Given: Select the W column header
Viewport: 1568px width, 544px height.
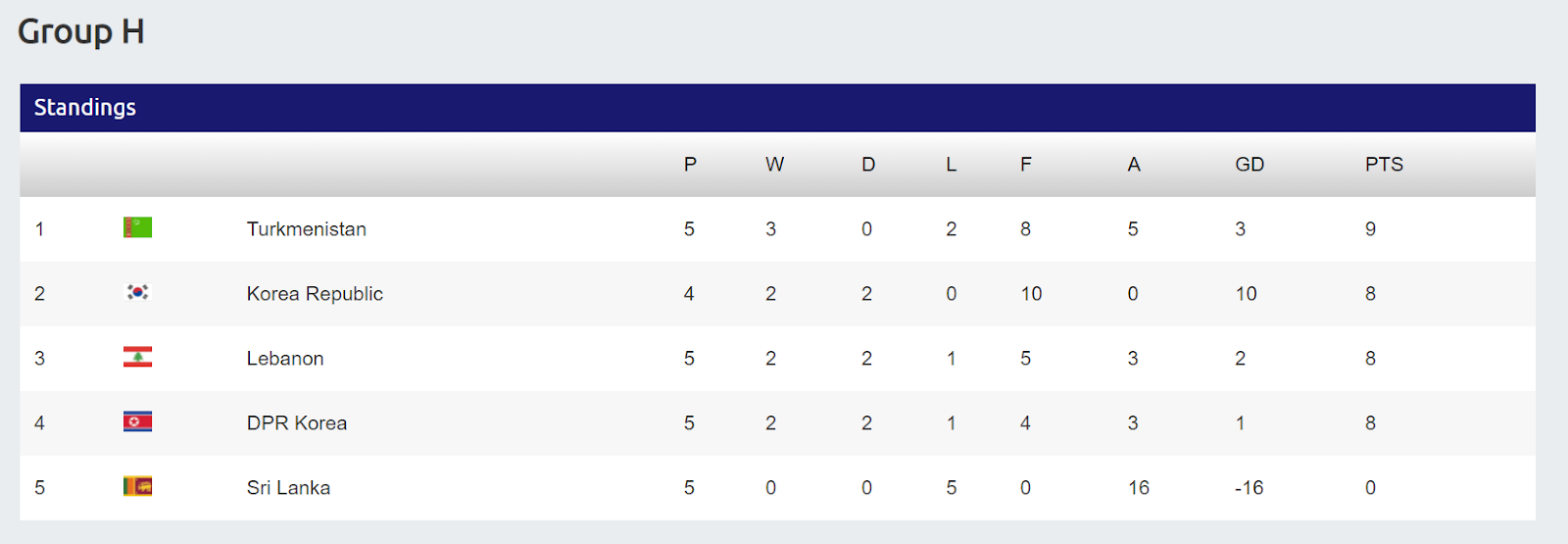Looking at the screenshot, I should (774, 165).
